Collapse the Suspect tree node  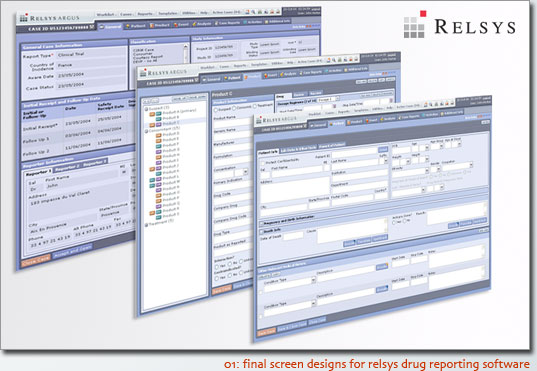tap(146, 109)
